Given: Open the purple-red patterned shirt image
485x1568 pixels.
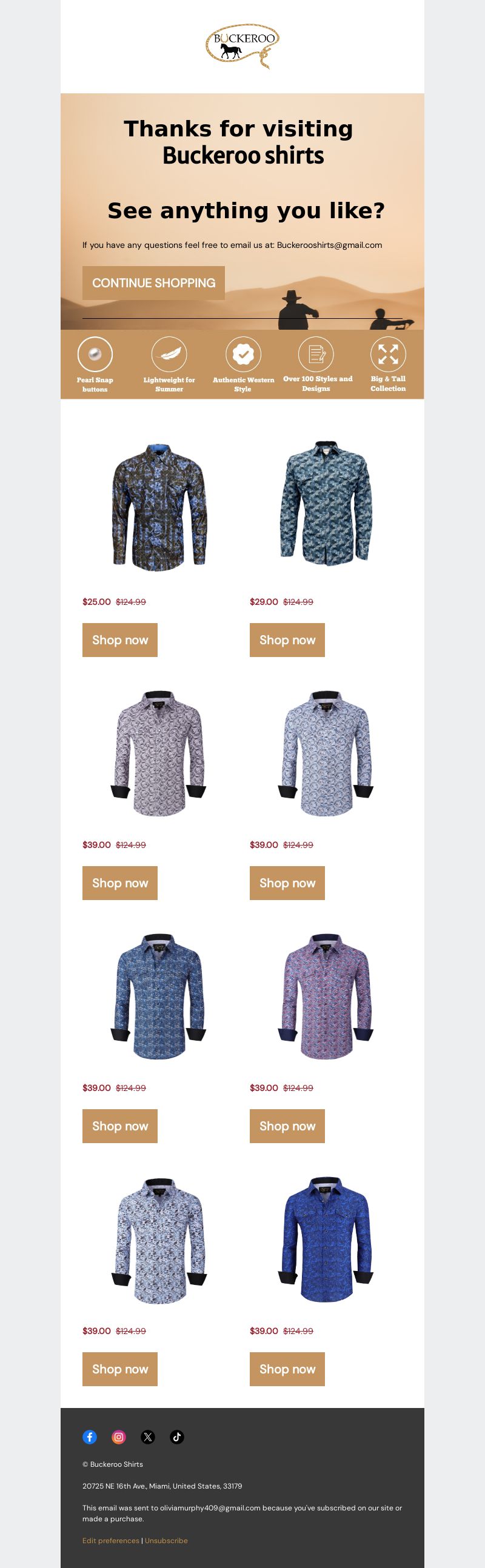Looking at the screenshot, I should [326, 996].
